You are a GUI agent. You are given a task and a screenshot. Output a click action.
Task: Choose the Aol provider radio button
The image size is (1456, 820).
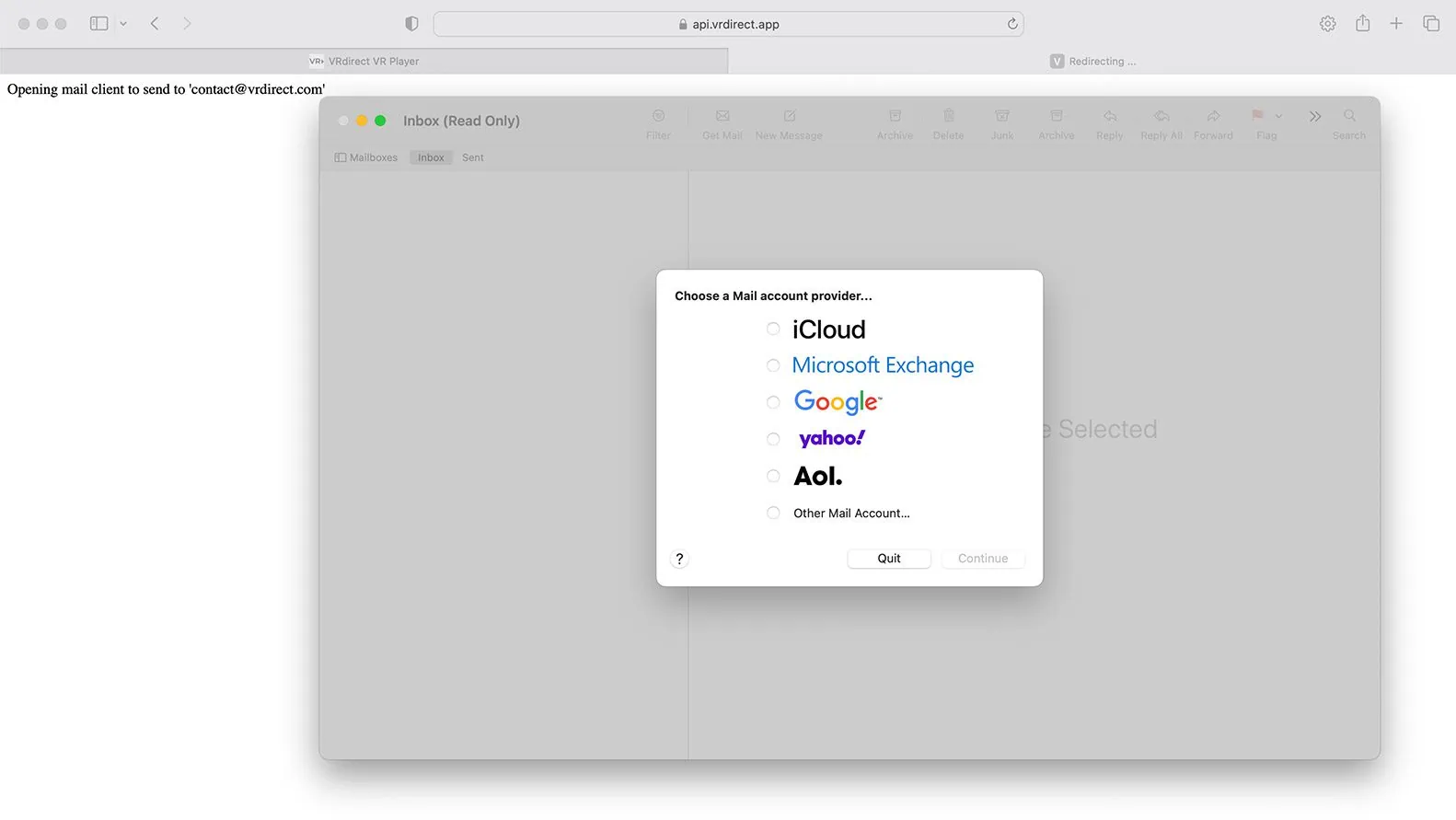click(773, 476)
